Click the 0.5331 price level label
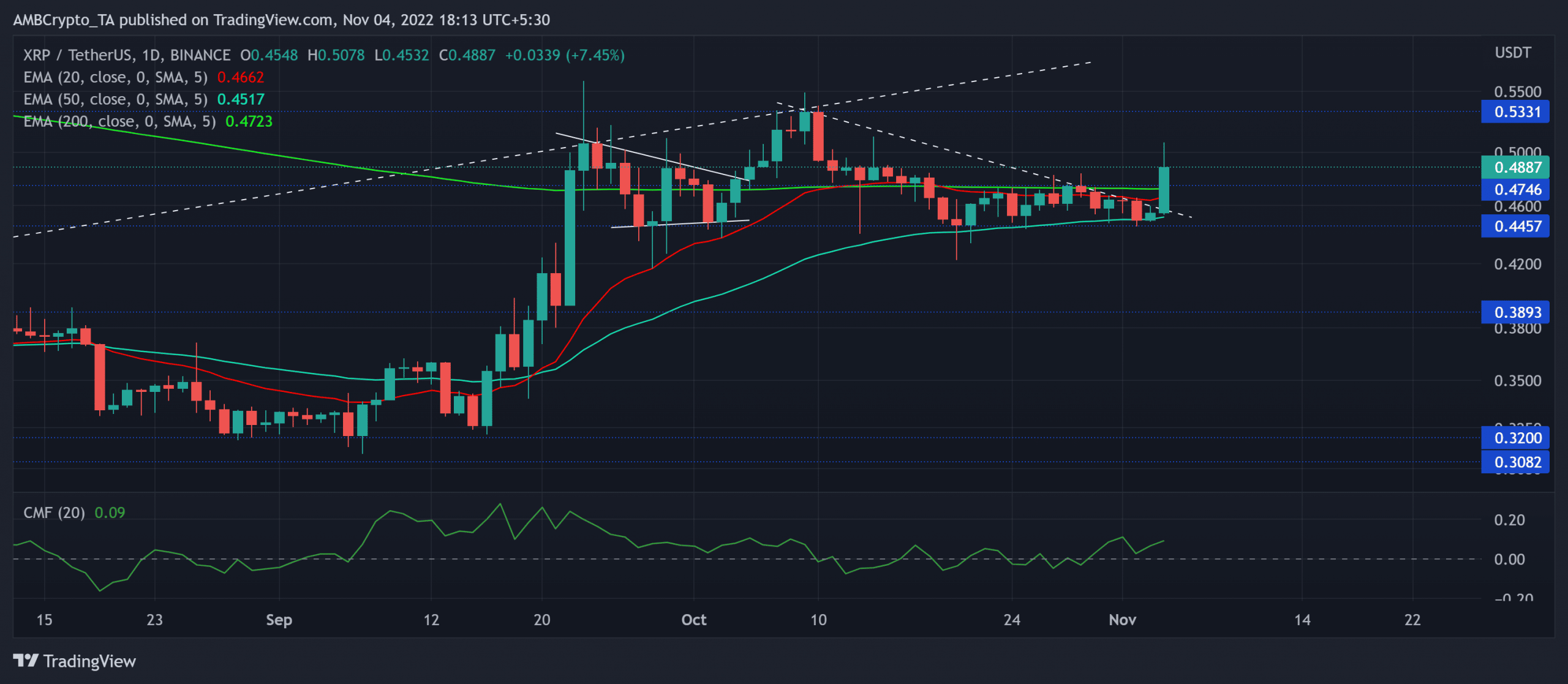Viewport: 1568px width, 684px height. [x=1515, y=112]
